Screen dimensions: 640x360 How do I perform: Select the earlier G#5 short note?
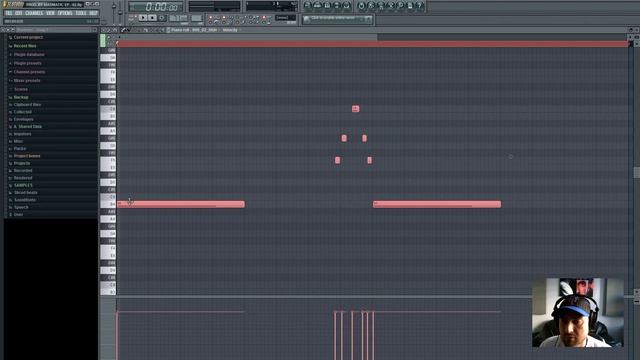[344, 138]
